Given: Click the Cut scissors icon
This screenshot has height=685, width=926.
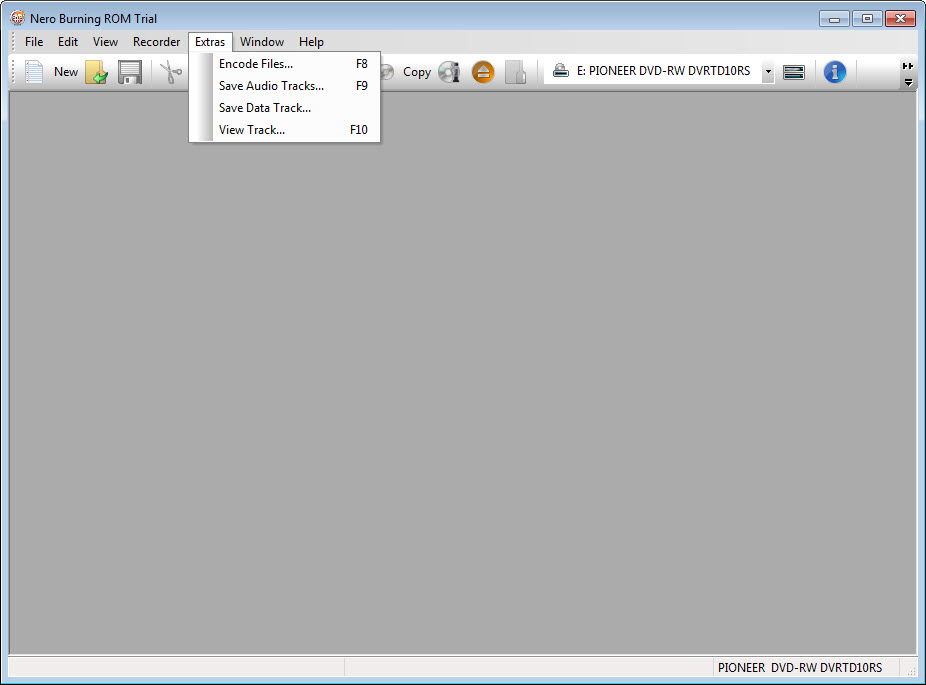Looking at the screenshot, I should (x=171, y=72).
